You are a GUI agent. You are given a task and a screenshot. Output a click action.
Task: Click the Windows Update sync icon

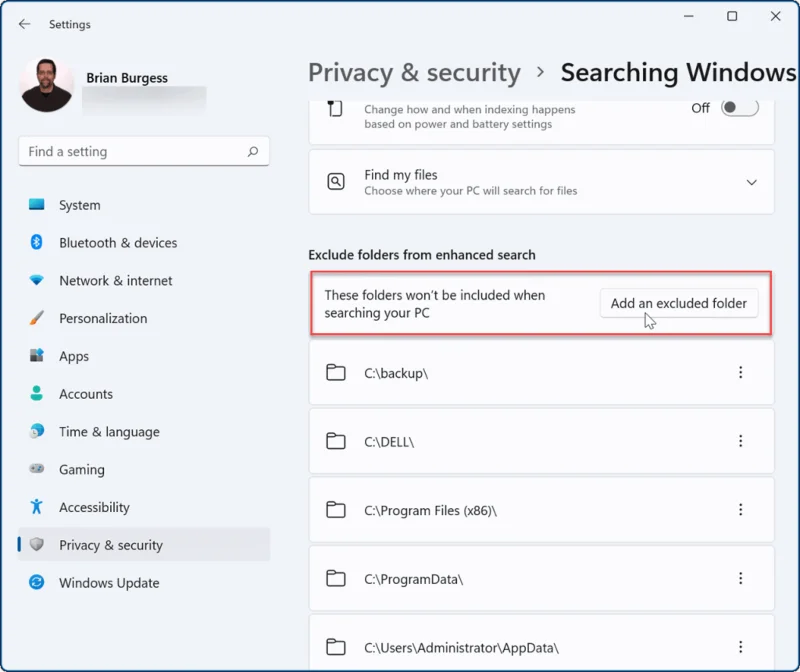point(36,582)
